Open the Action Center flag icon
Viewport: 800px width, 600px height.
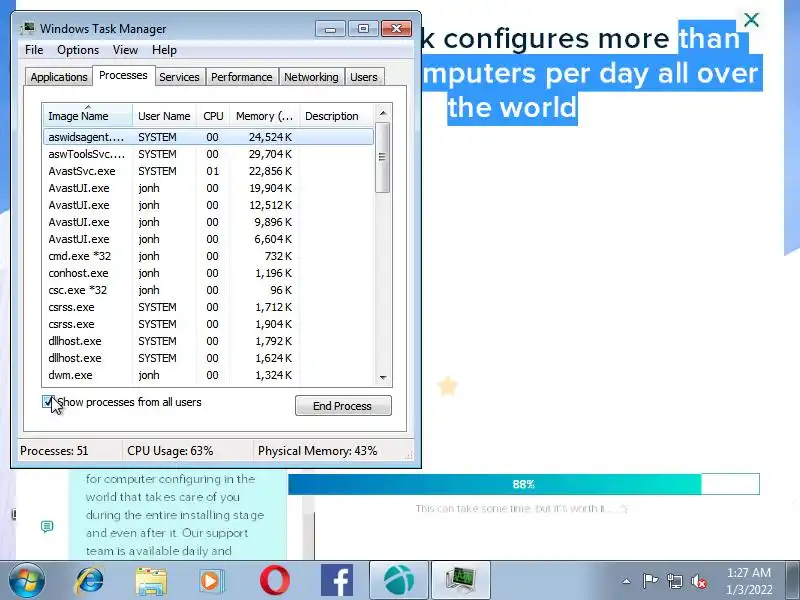coord(650,581)
